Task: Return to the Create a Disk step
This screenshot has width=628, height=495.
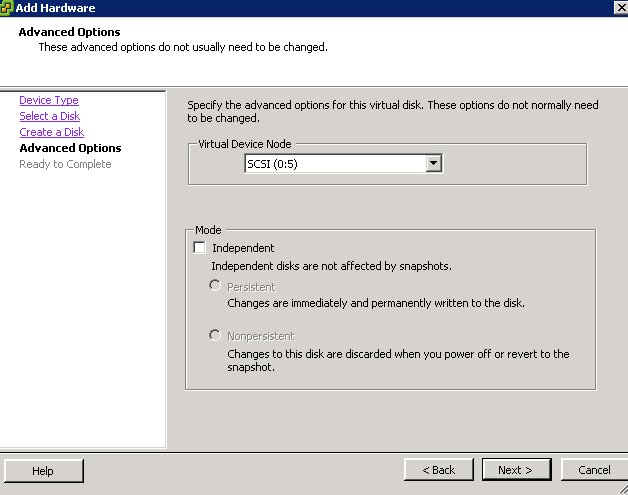Action: click(51, 132)
